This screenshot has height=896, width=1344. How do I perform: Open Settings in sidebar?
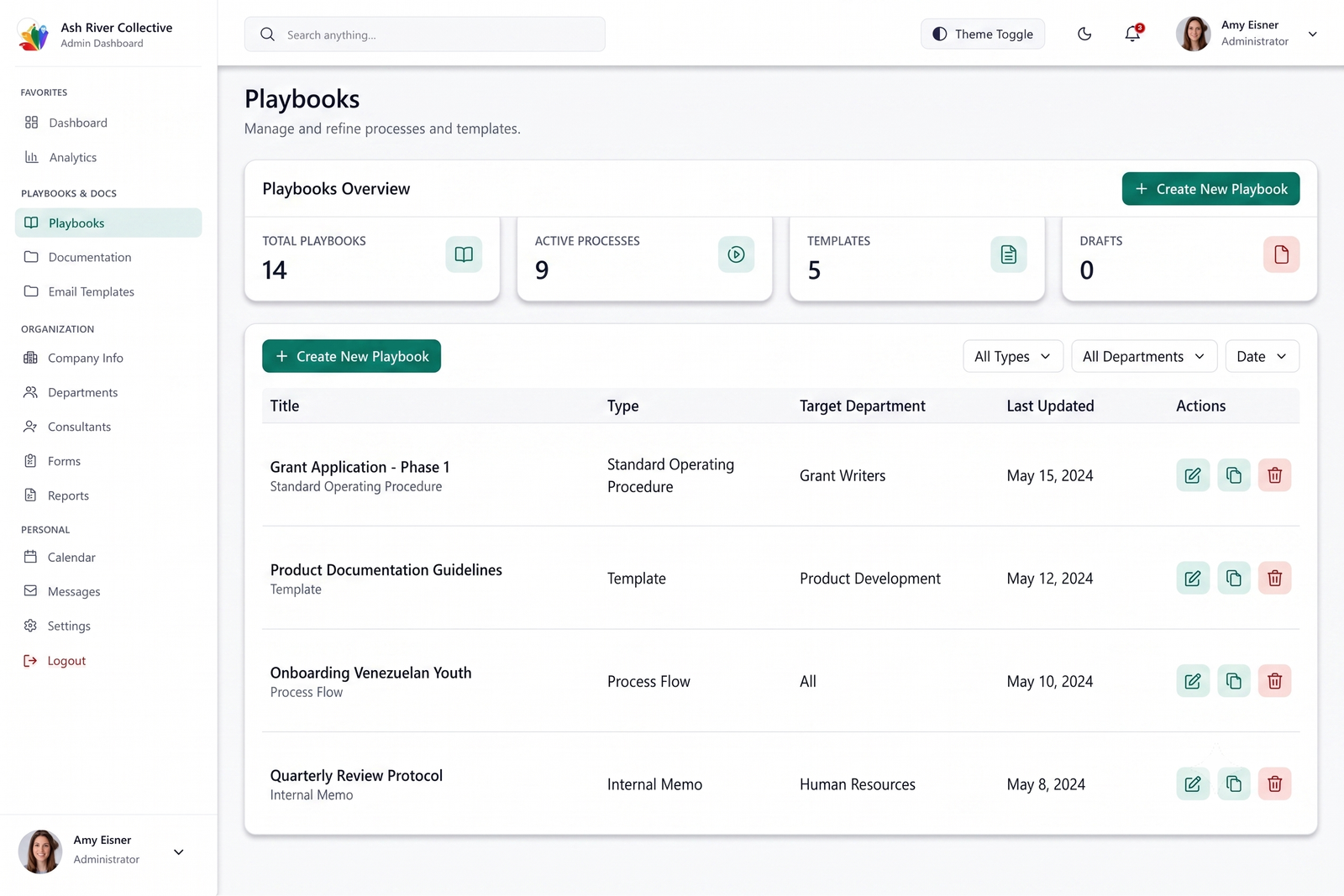pos(108,626)
